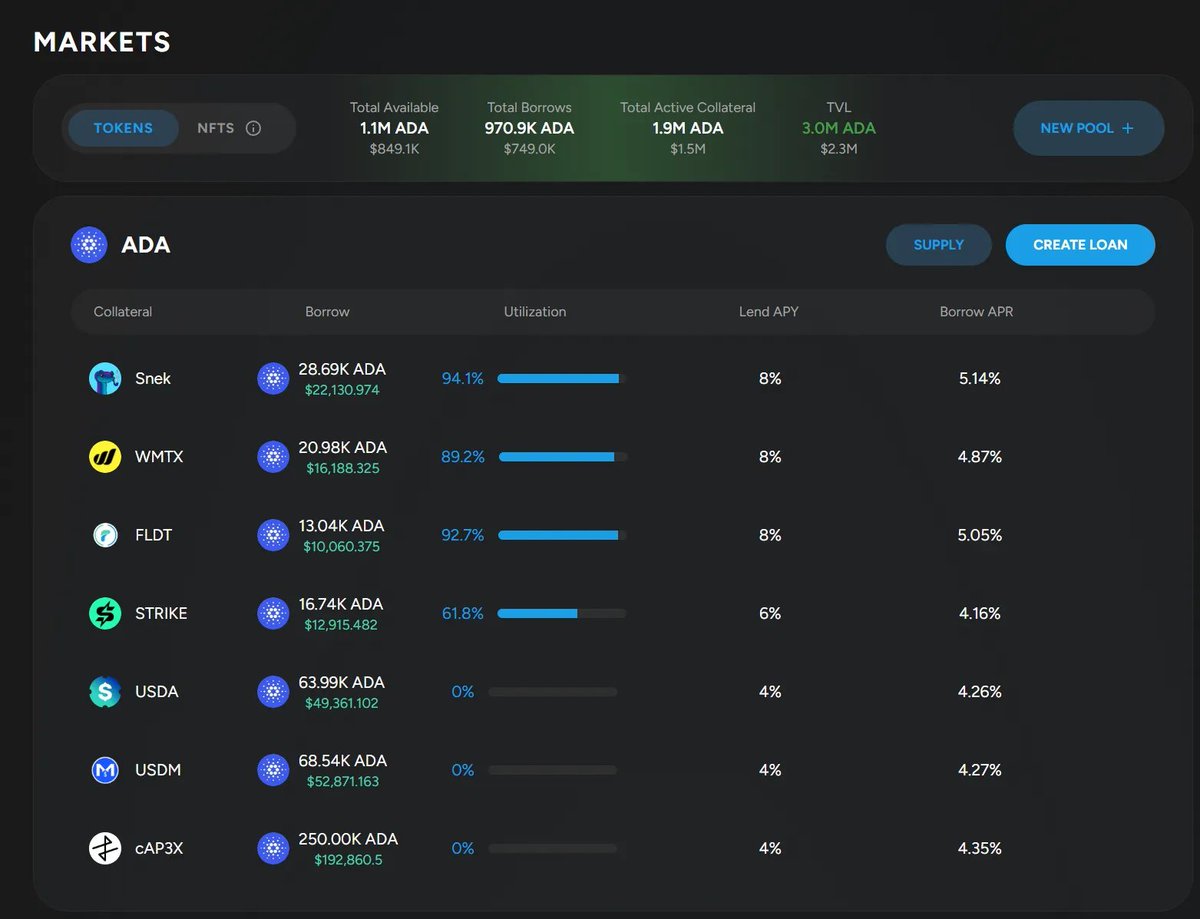
Task: Click the USDM token icon
Action: 105,770
